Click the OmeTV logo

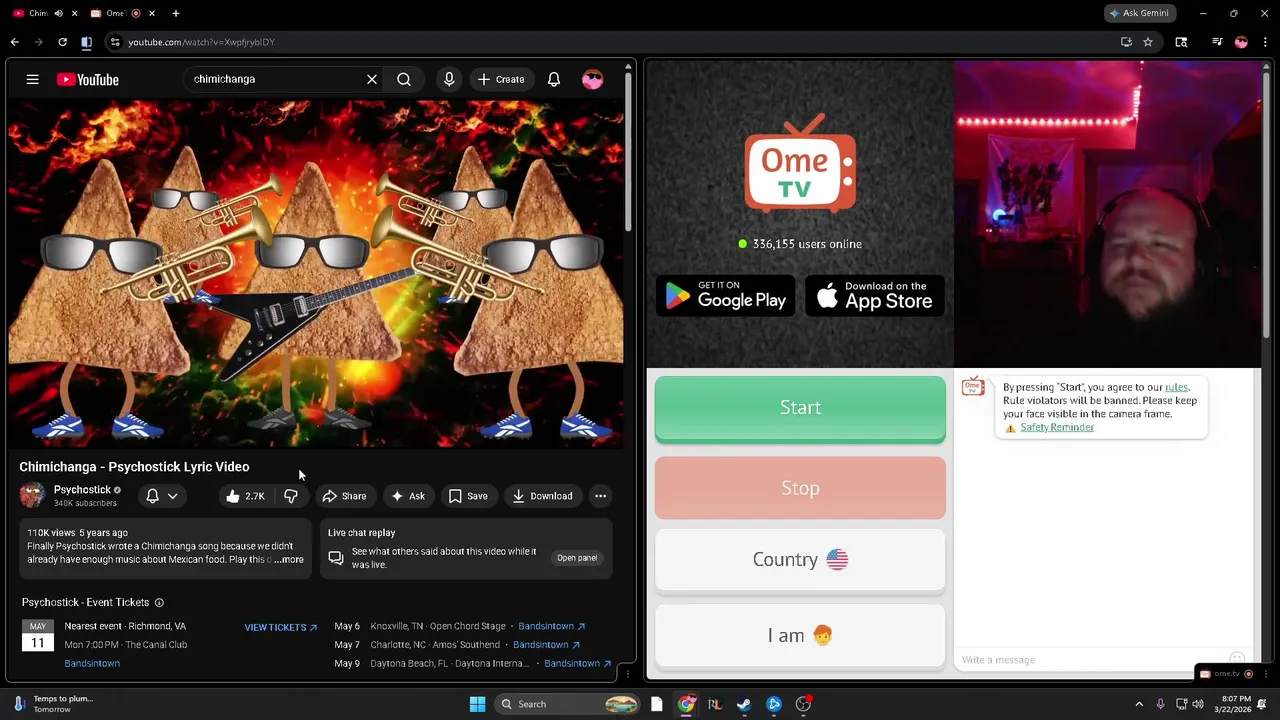tap(800, 165)
